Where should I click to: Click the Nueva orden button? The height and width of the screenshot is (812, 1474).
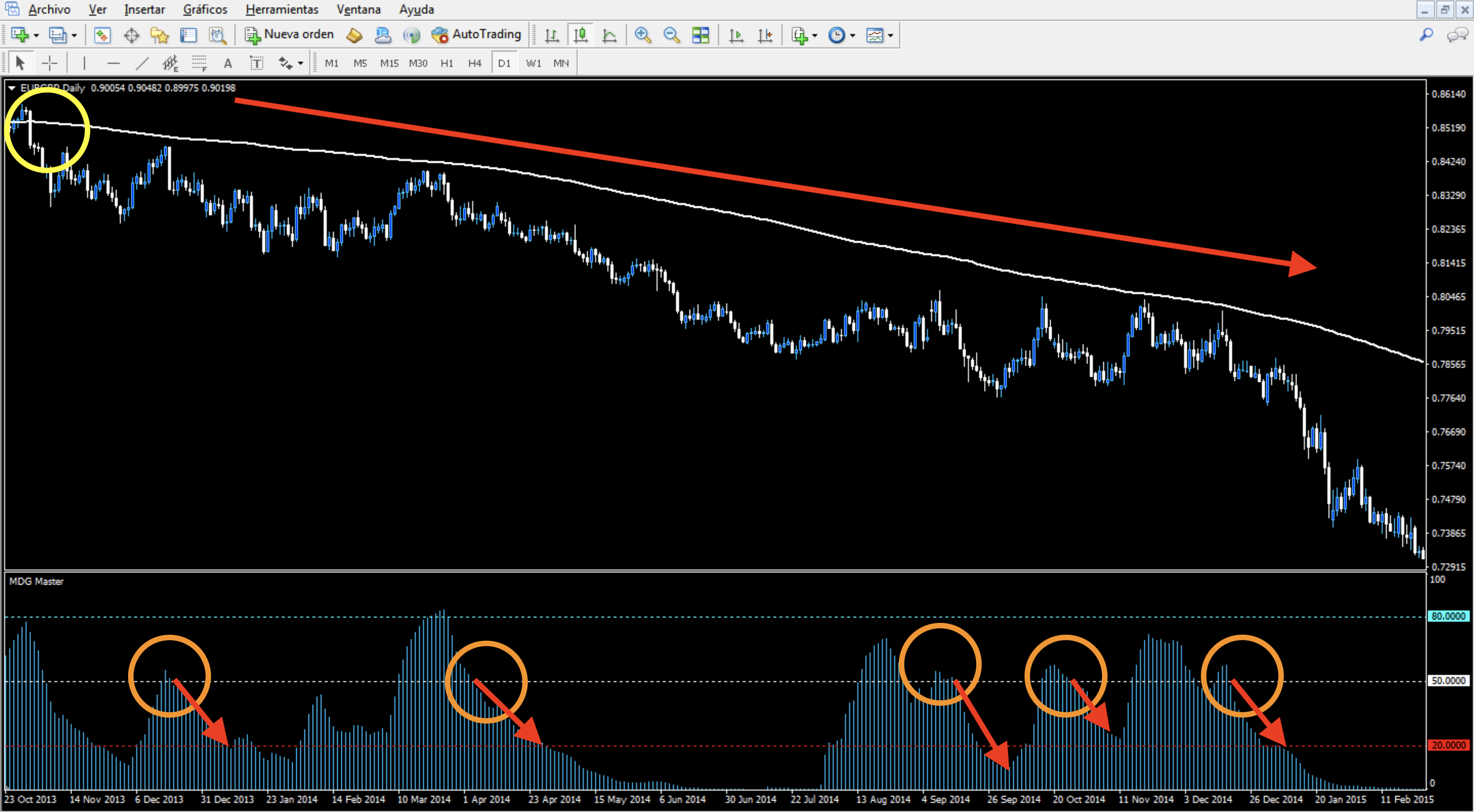pyautogui.click(x=289, y=35)
